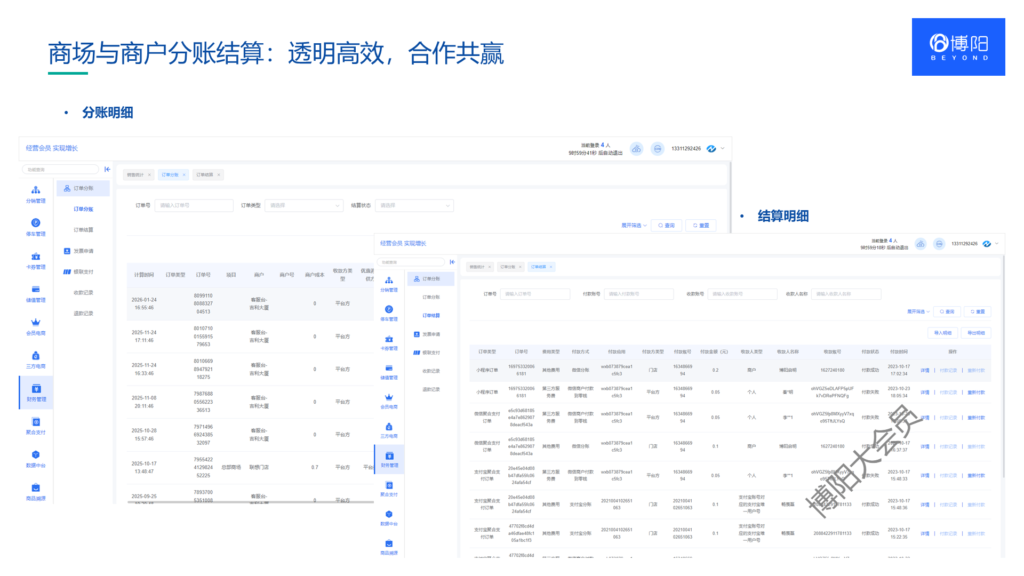Viewport: 1024px width, 576px height.
Task: Open 储值管理 card icon in 结算明细 window
Action: 389,368
